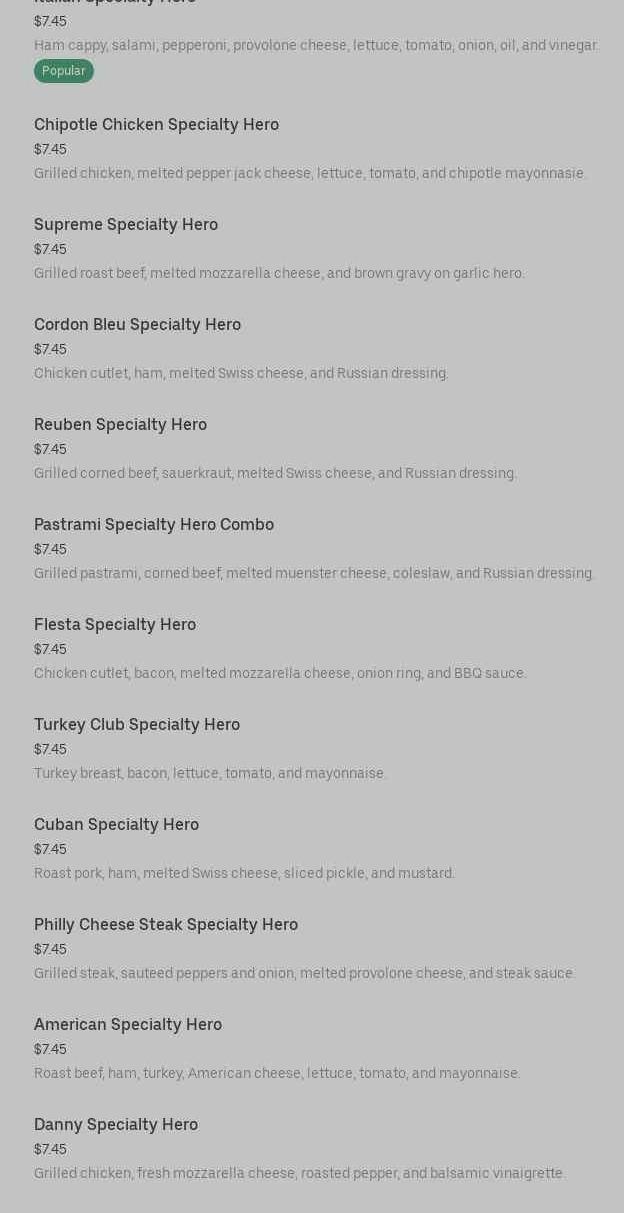Select Reuben Specialty Hero
This screenshot has width=624, height=1213.
pos(120,425)
